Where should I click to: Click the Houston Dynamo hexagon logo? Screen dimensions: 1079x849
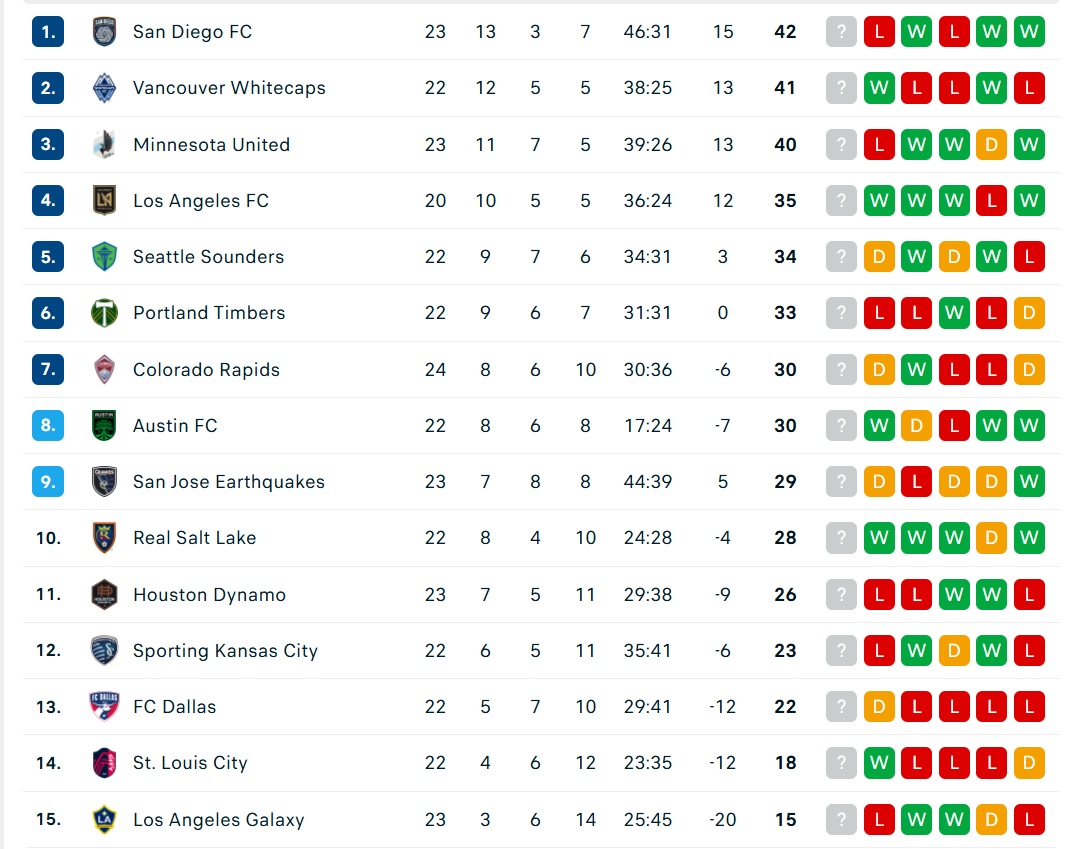[105, 594]
